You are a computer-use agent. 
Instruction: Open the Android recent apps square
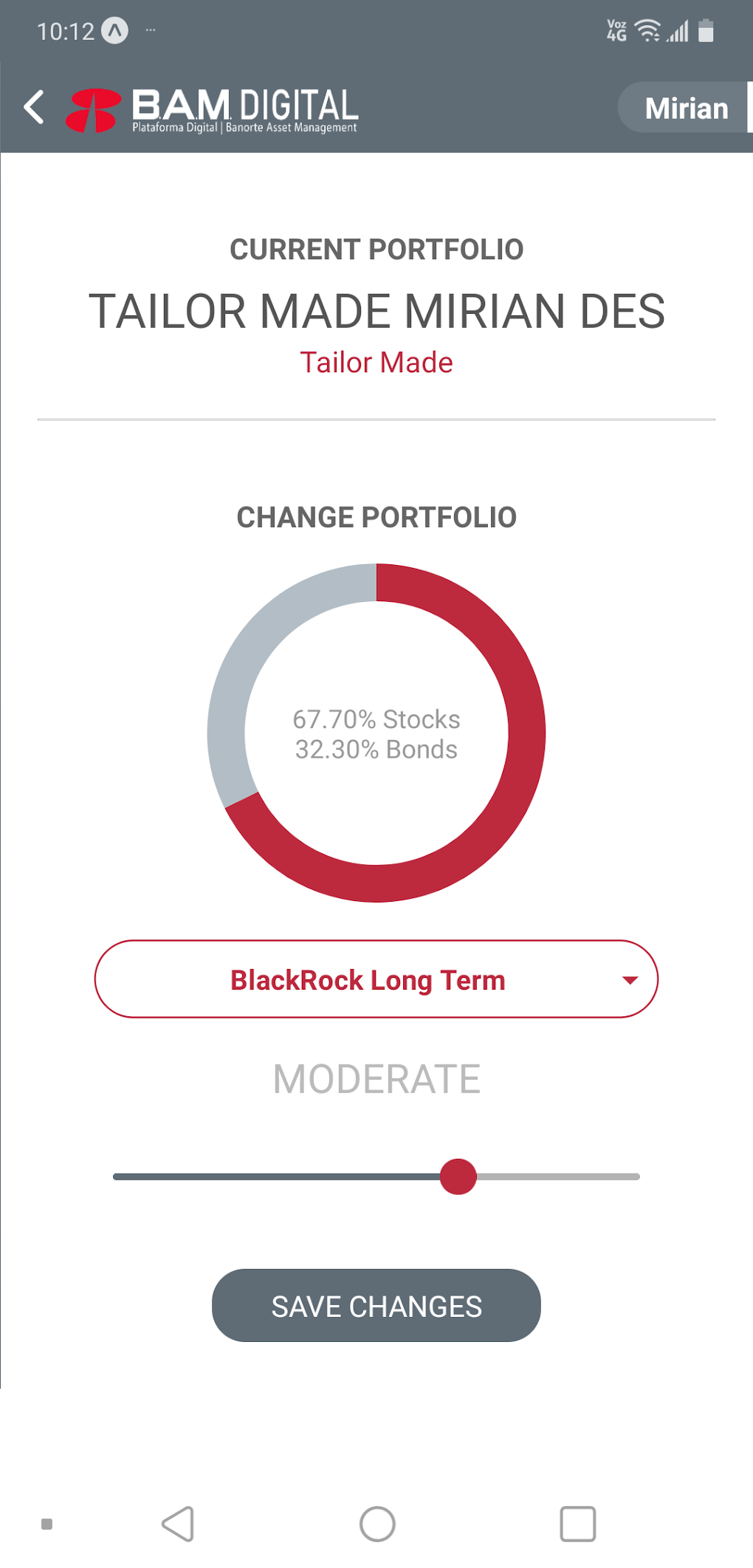(577, 1524)
